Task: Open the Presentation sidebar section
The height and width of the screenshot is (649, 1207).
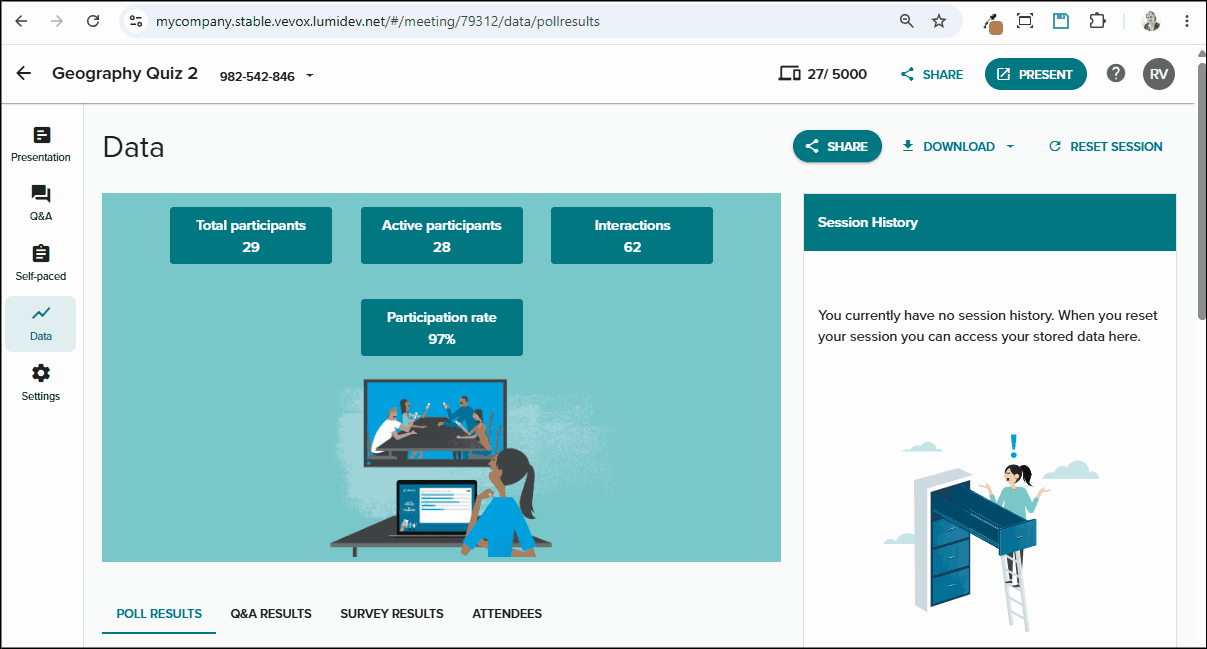Action: pyautogui.click(x=41, y=145)
